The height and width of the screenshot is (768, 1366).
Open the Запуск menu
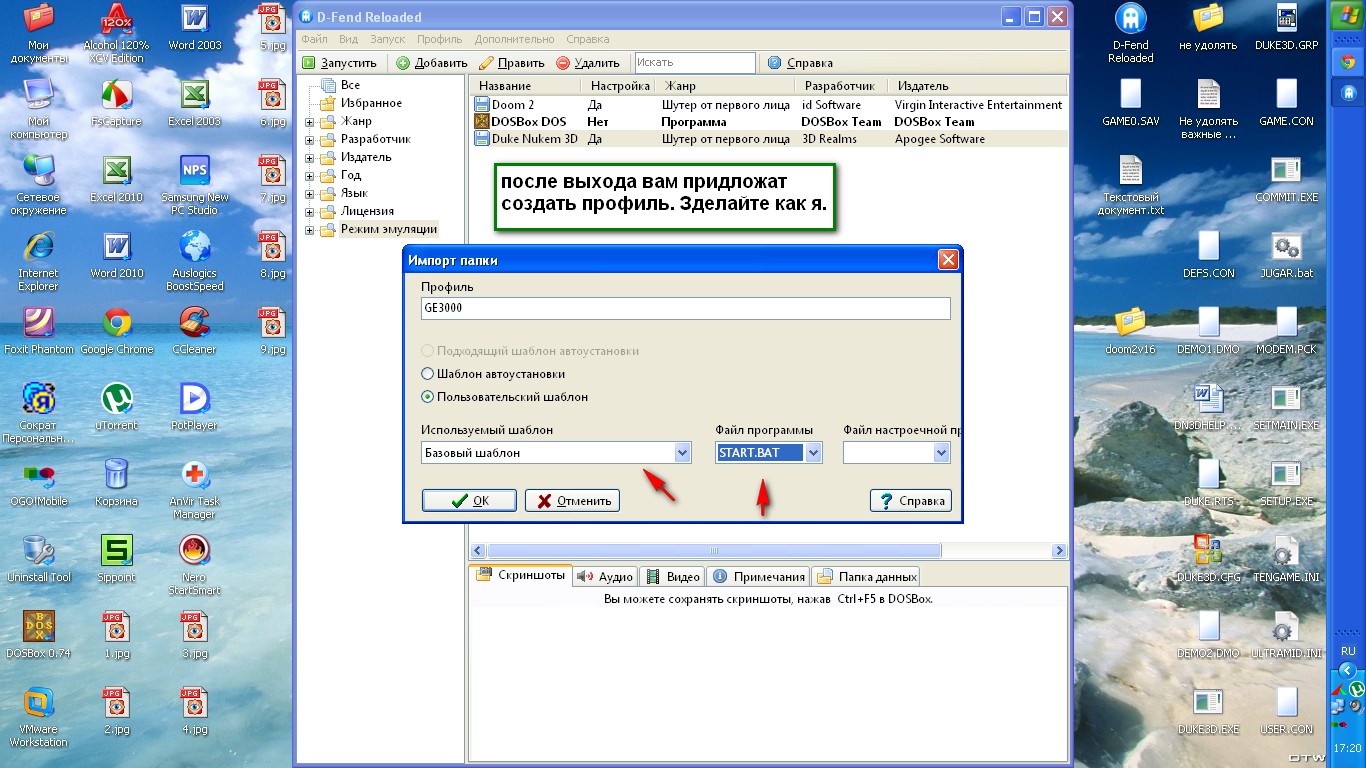[x=388, y=39]
